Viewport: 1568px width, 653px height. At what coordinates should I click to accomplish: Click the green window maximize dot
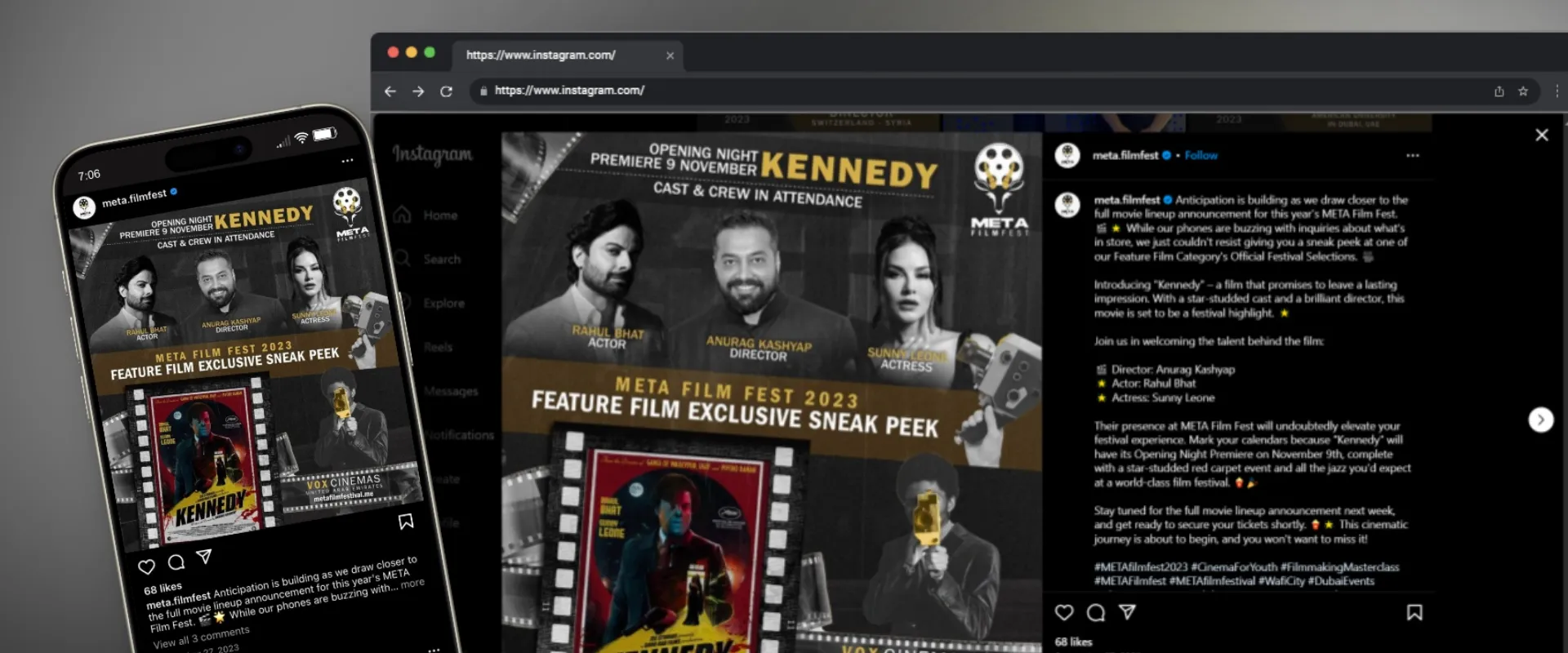point(430,52)
